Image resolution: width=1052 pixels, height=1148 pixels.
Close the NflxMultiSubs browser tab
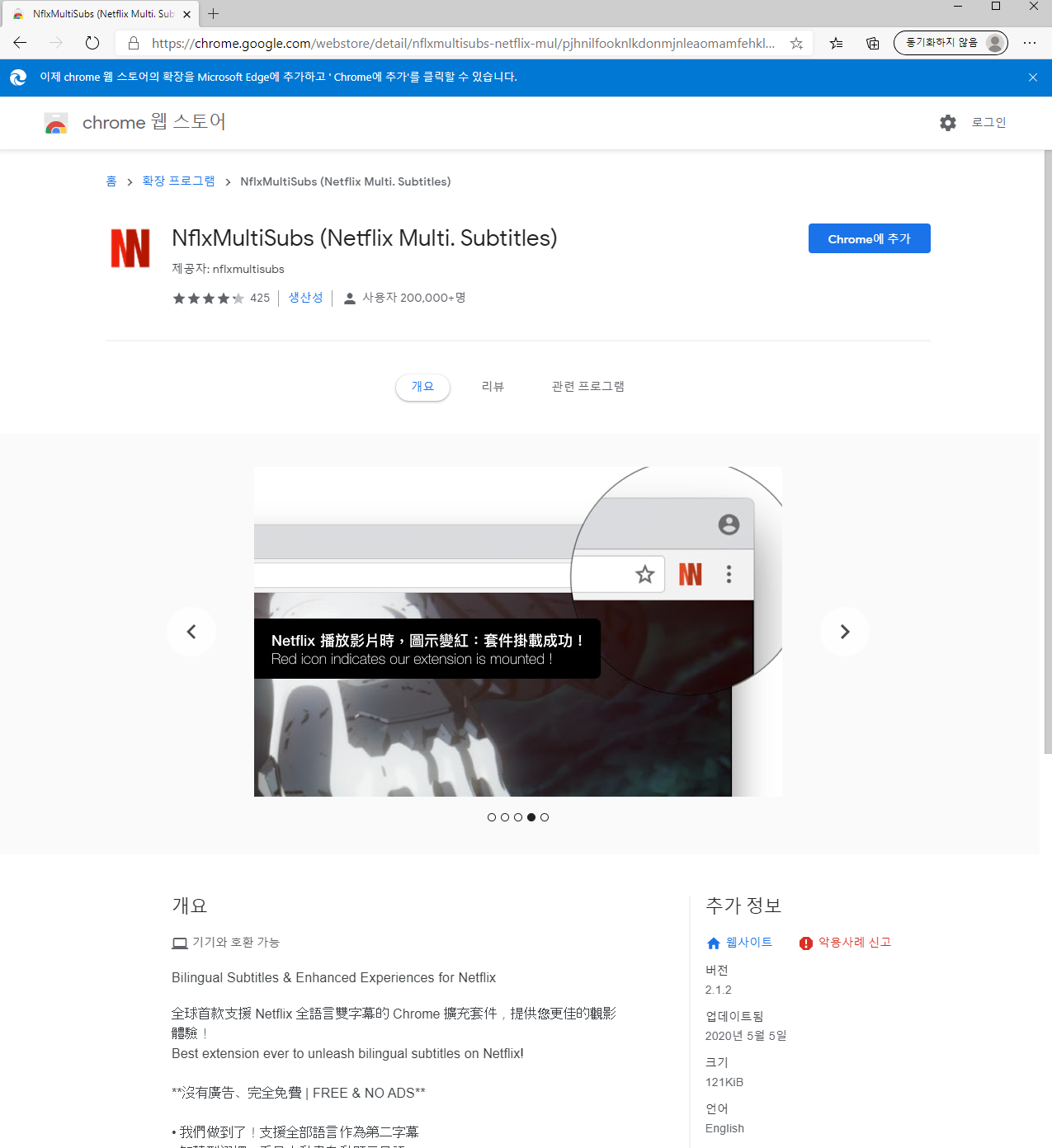pyautogui.click(x=186, y=14)
